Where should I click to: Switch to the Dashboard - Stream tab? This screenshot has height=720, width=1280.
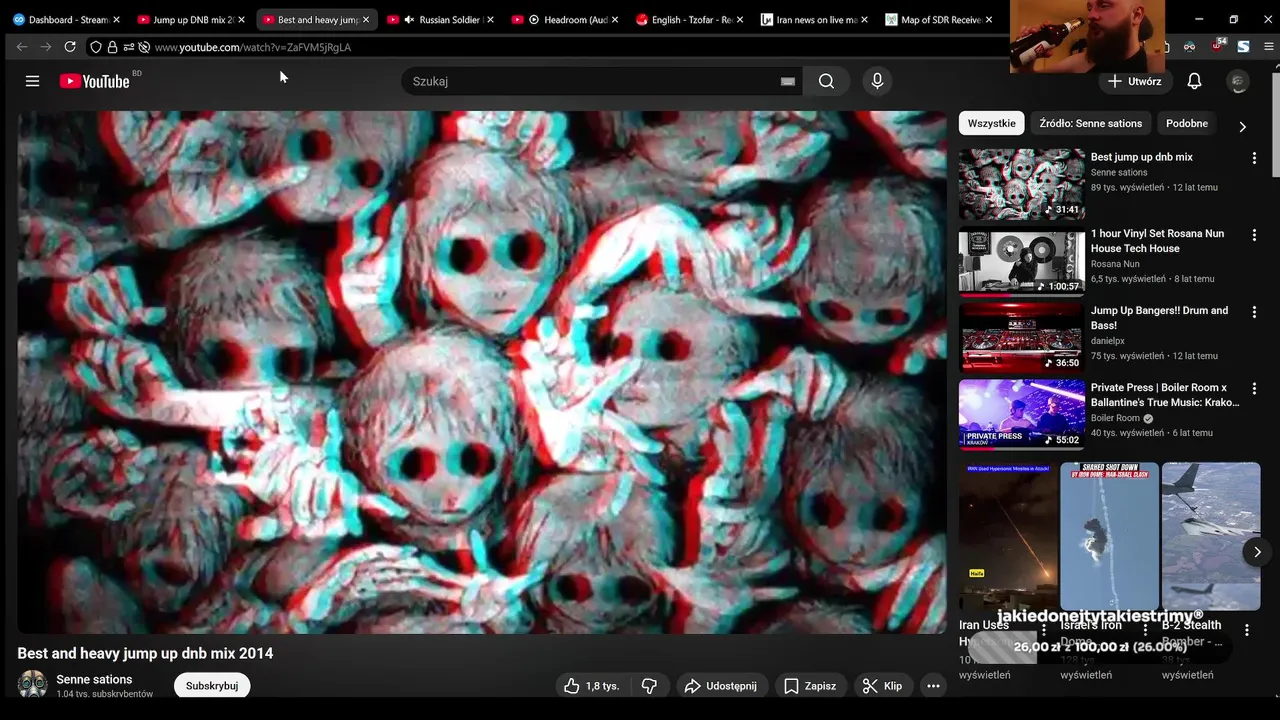pyautogui.click(x=67, y=20)
